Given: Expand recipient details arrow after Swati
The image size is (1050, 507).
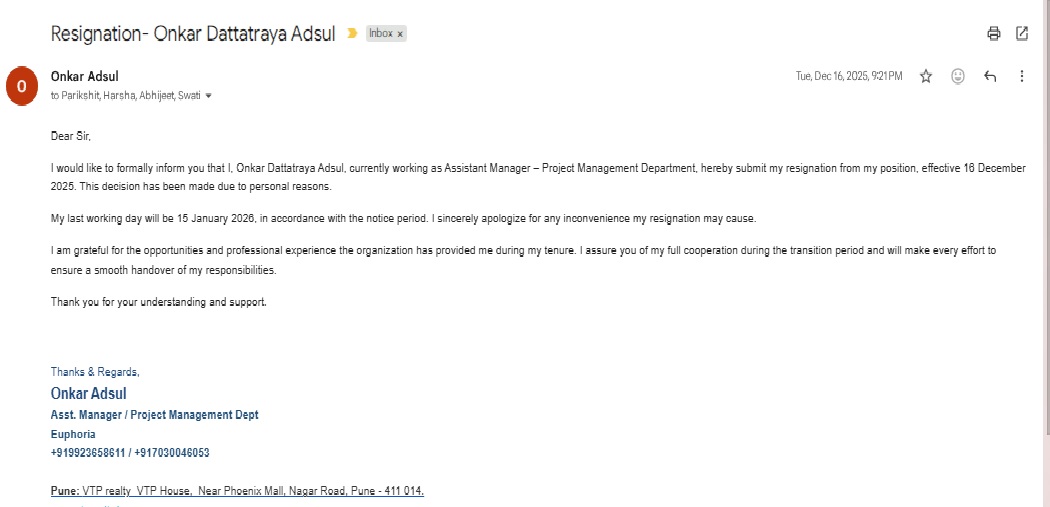Looking at the screenshot, I should pos(208,96).
